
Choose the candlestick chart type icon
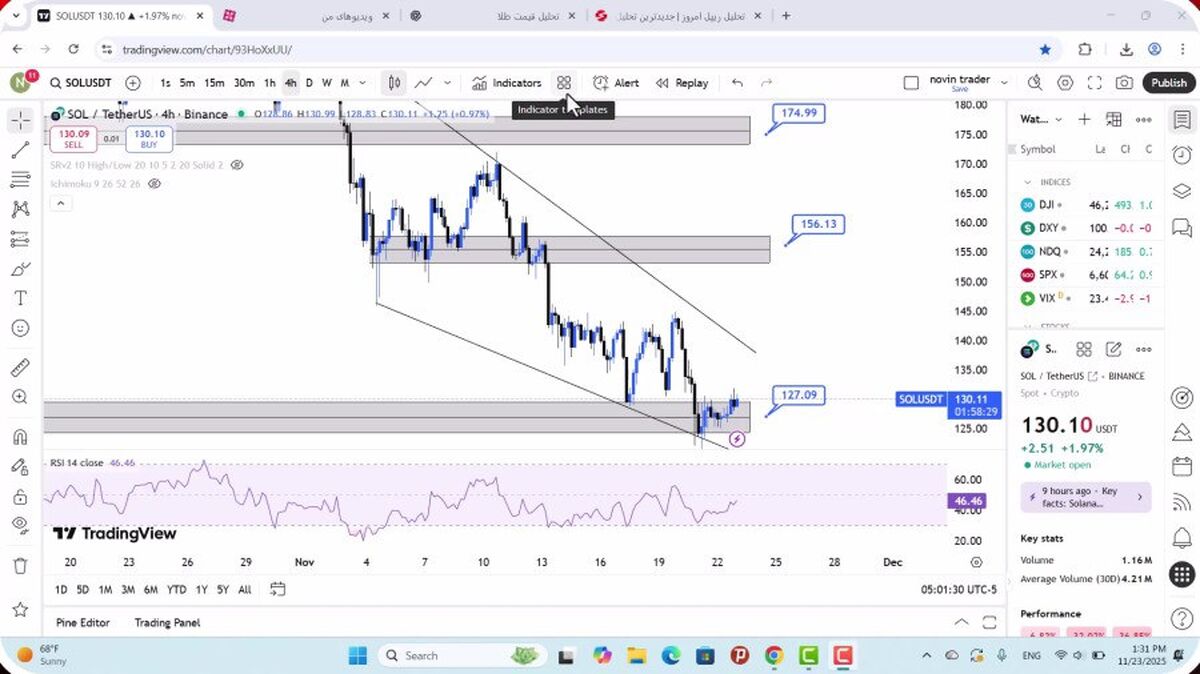[395, 83]
